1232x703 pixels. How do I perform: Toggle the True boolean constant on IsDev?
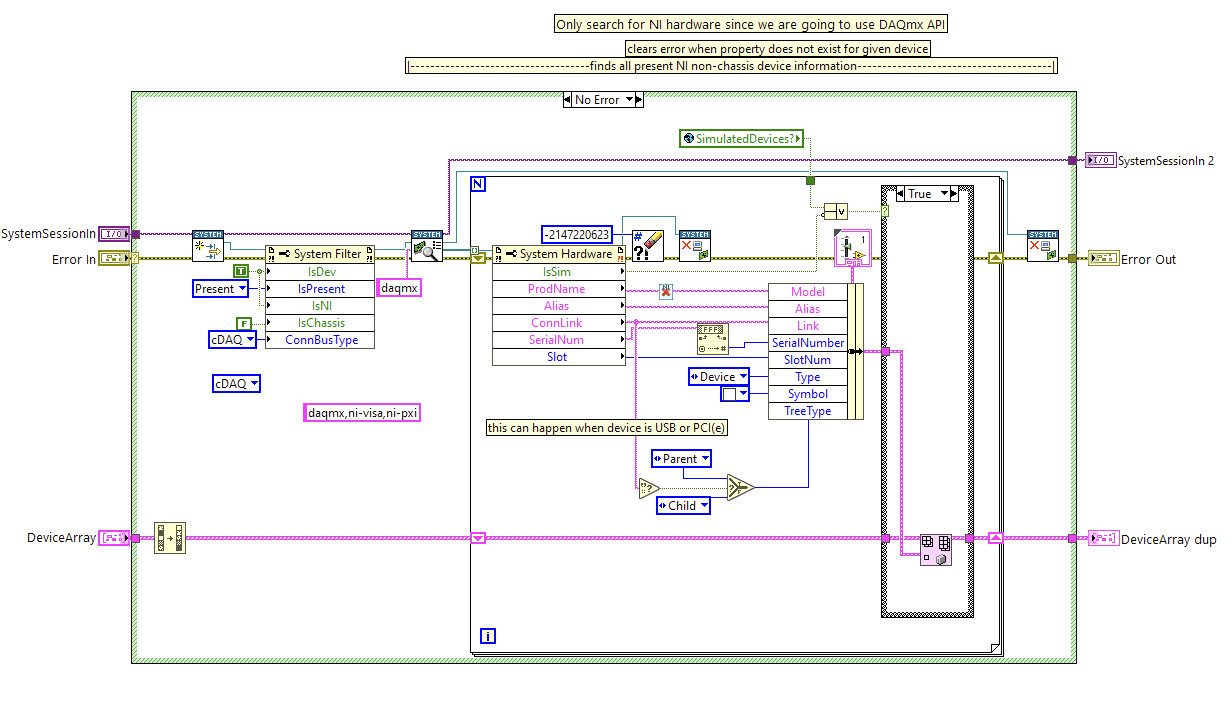click(241, 271)
